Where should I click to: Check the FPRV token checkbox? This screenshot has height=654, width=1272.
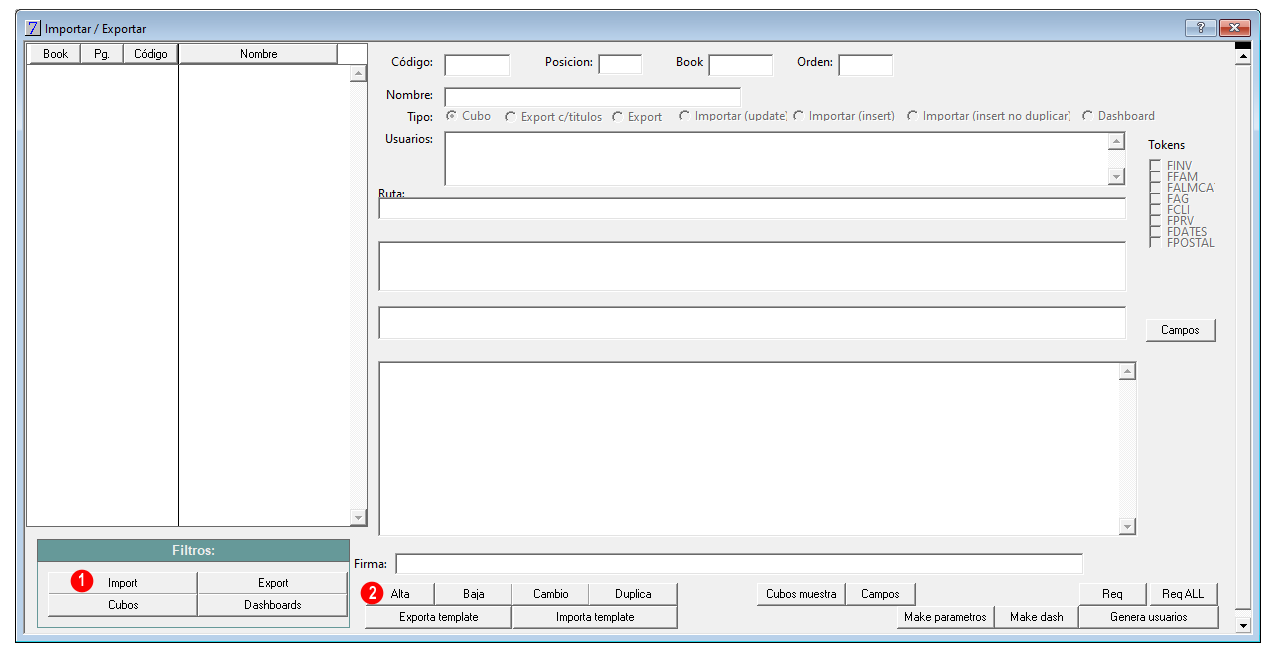pos(1155,221)
